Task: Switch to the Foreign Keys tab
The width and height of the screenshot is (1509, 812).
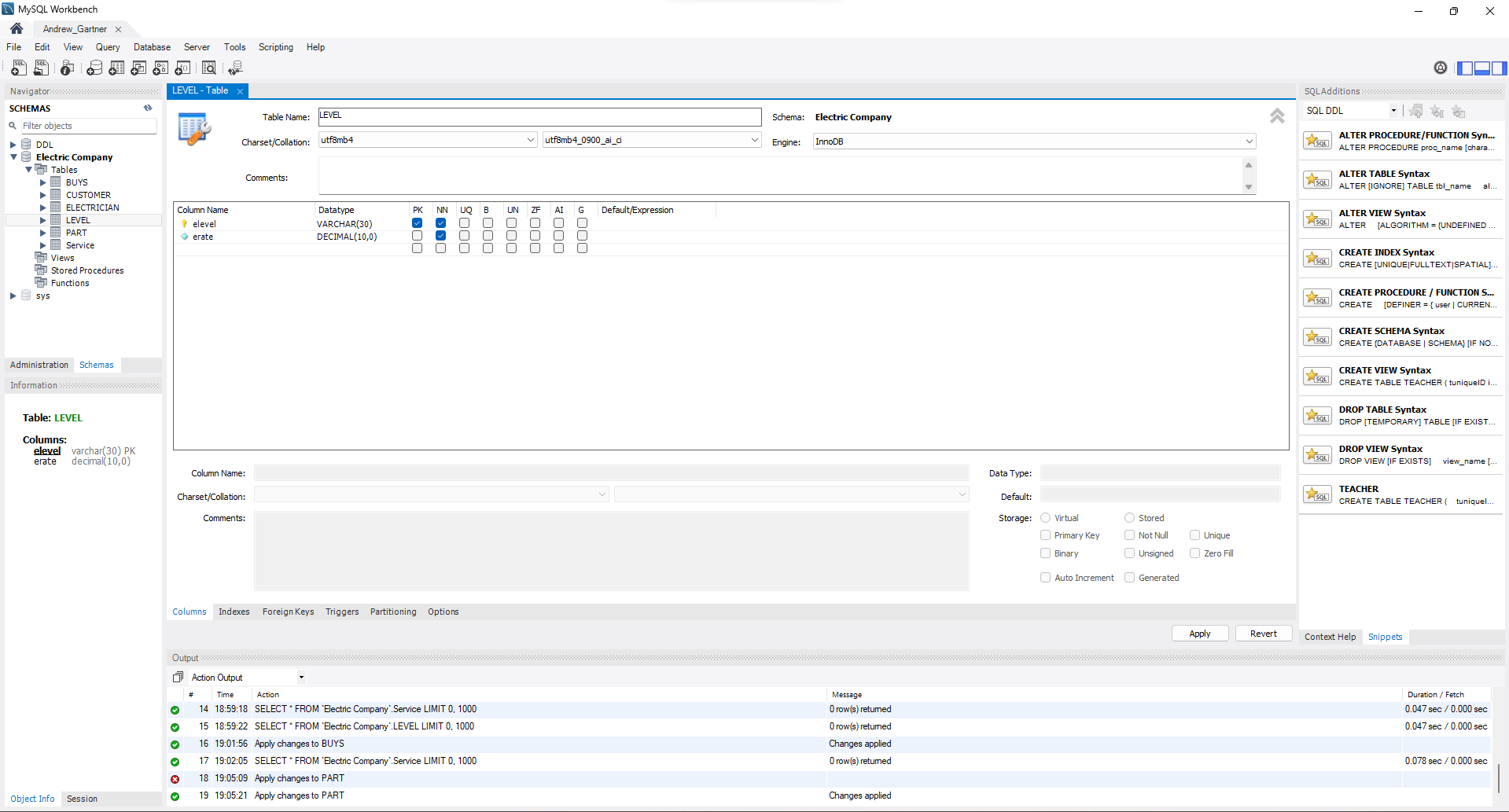Action: [288, 612]
